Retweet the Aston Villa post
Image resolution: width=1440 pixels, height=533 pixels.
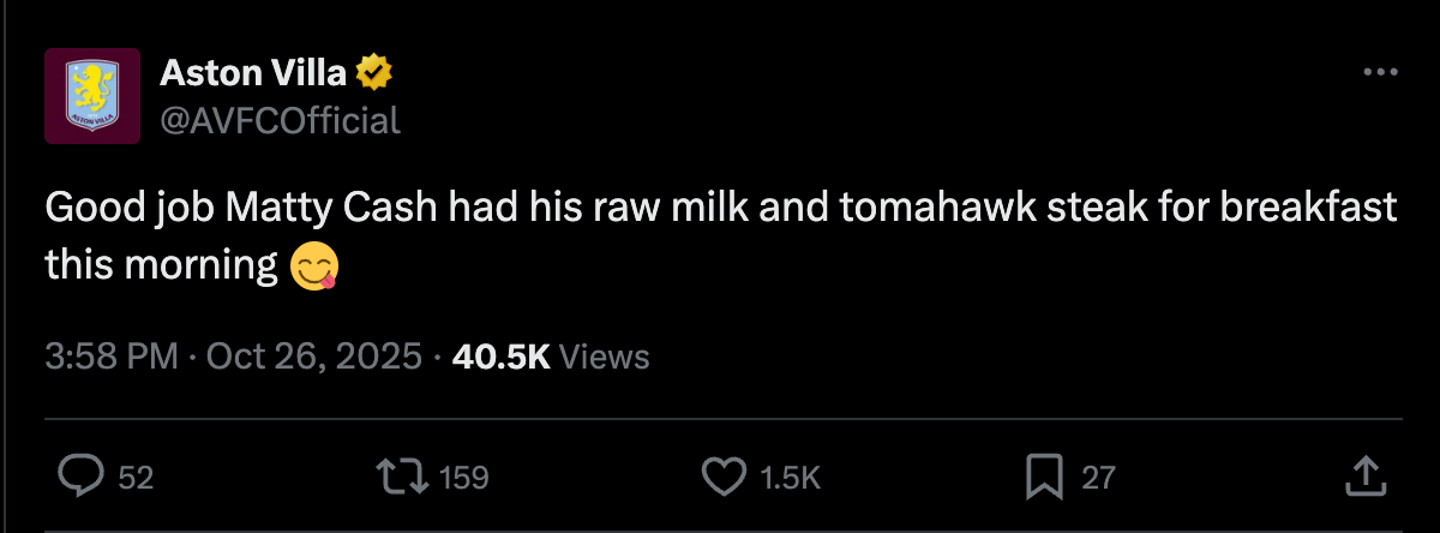[x=401, y=477]
